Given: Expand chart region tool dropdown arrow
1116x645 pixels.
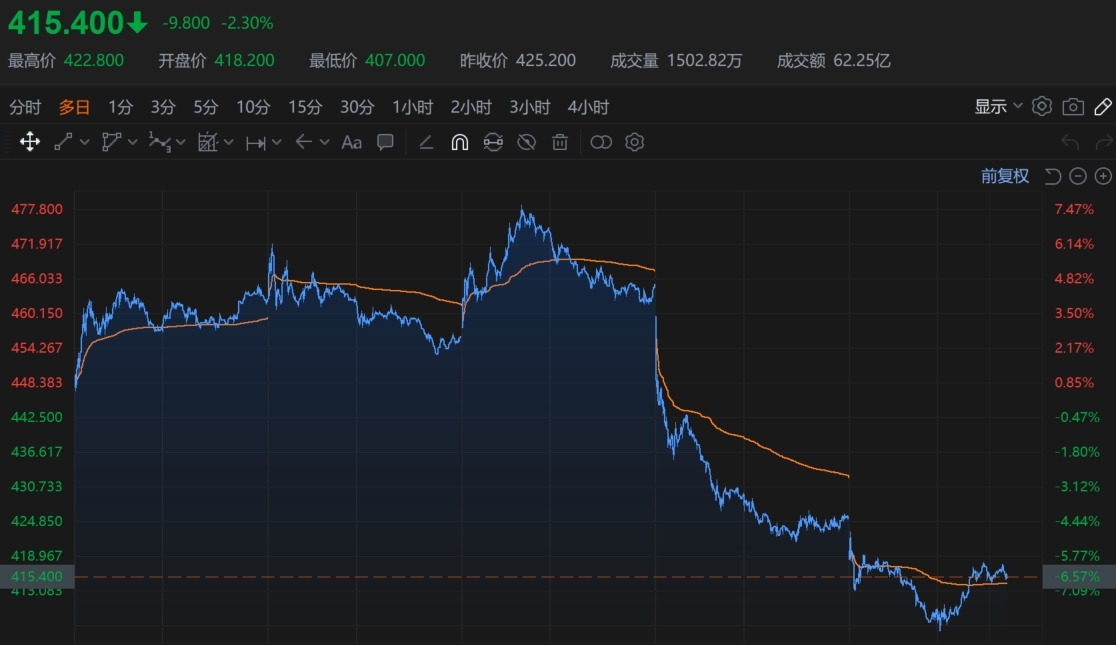Looking at the screenshot, I should click(228, 142).
